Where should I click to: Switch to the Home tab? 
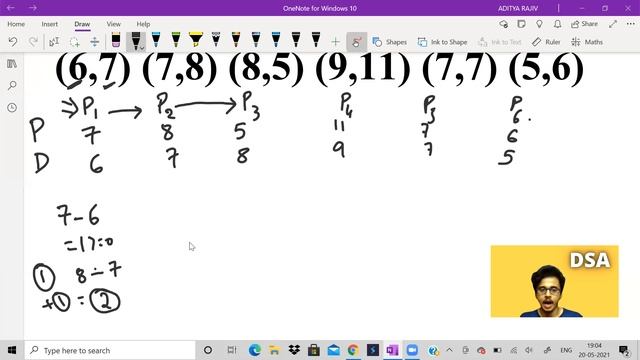pos(16,24)
